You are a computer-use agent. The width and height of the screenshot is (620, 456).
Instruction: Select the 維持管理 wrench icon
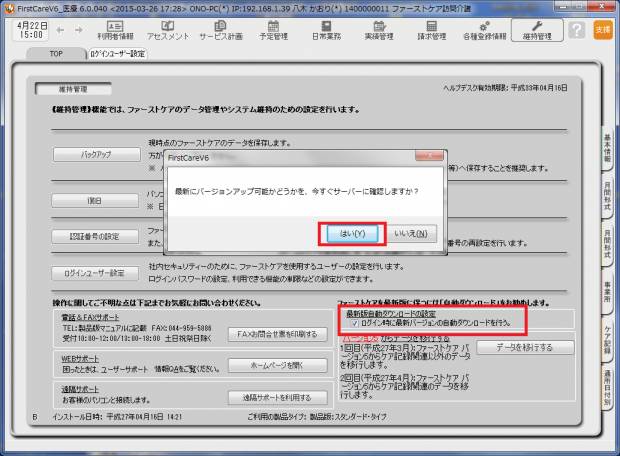[x=537, y=30]
